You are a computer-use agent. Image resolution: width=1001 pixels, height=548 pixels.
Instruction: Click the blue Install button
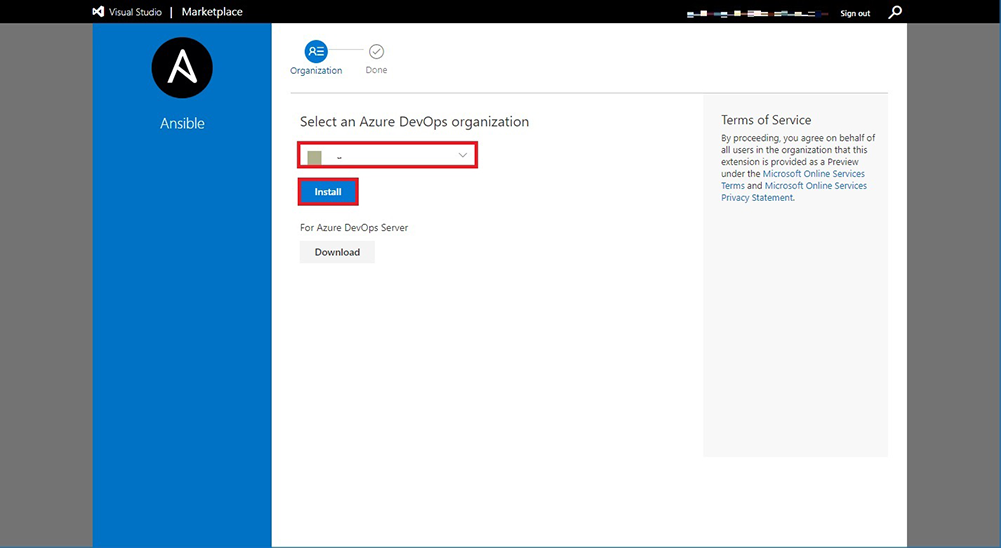click(328, 192)
